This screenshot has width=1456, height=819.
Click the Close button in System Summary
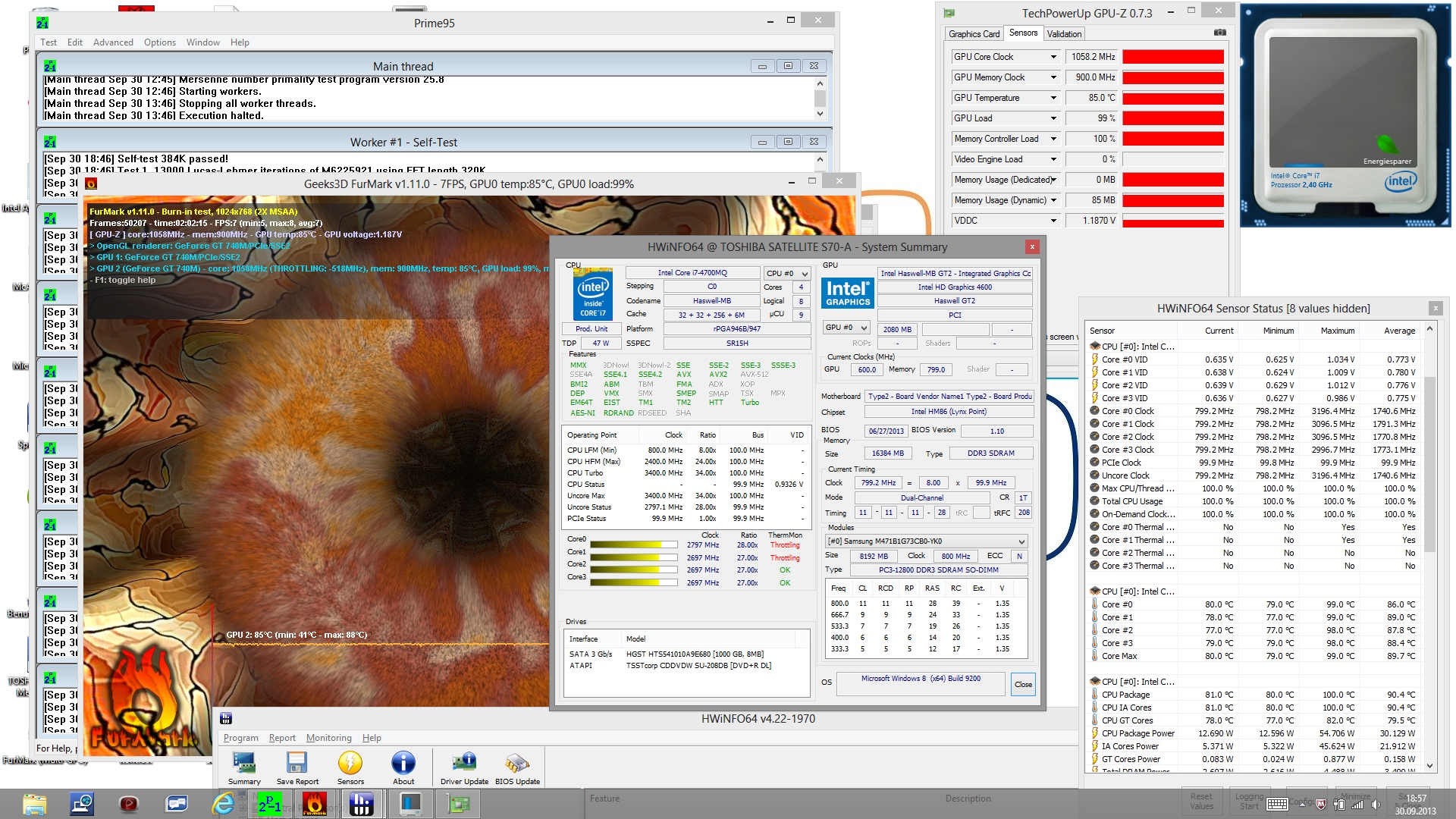pos(1023,684)
